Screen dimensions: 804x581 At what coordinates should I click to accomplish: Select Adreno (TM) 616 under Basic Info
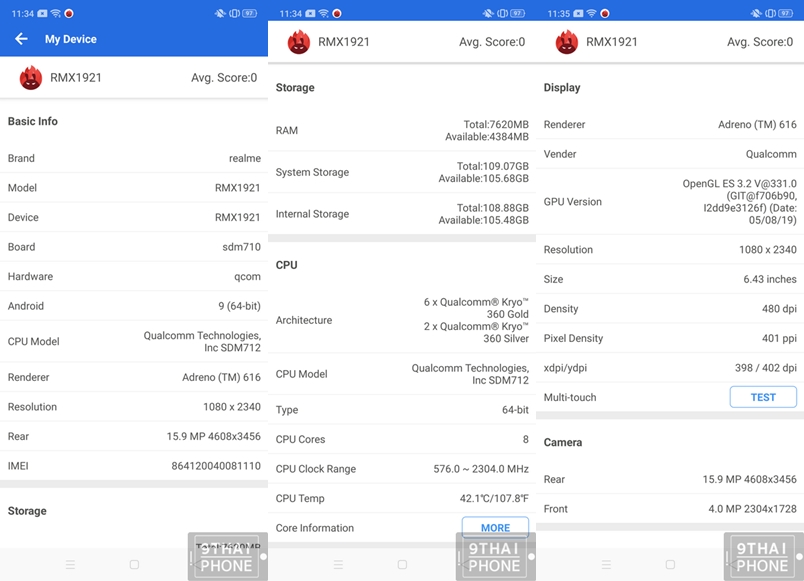point(222,377)
